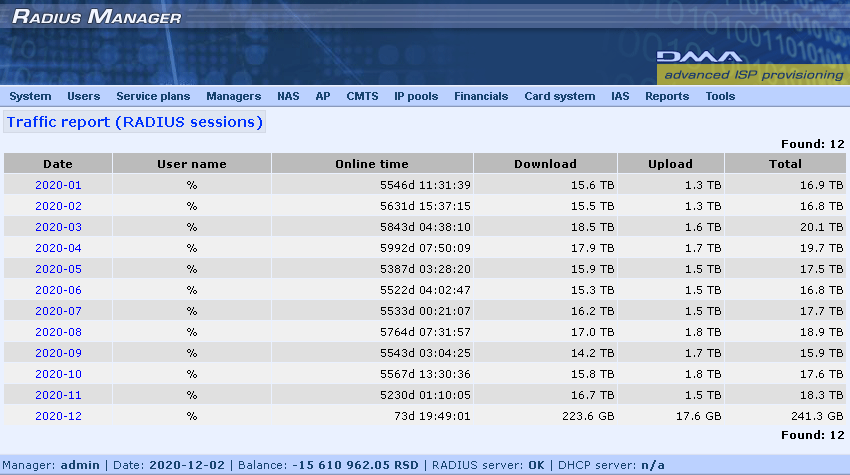
Task: Click online time 5387d 03:28:20
Action: click(425, 269)
